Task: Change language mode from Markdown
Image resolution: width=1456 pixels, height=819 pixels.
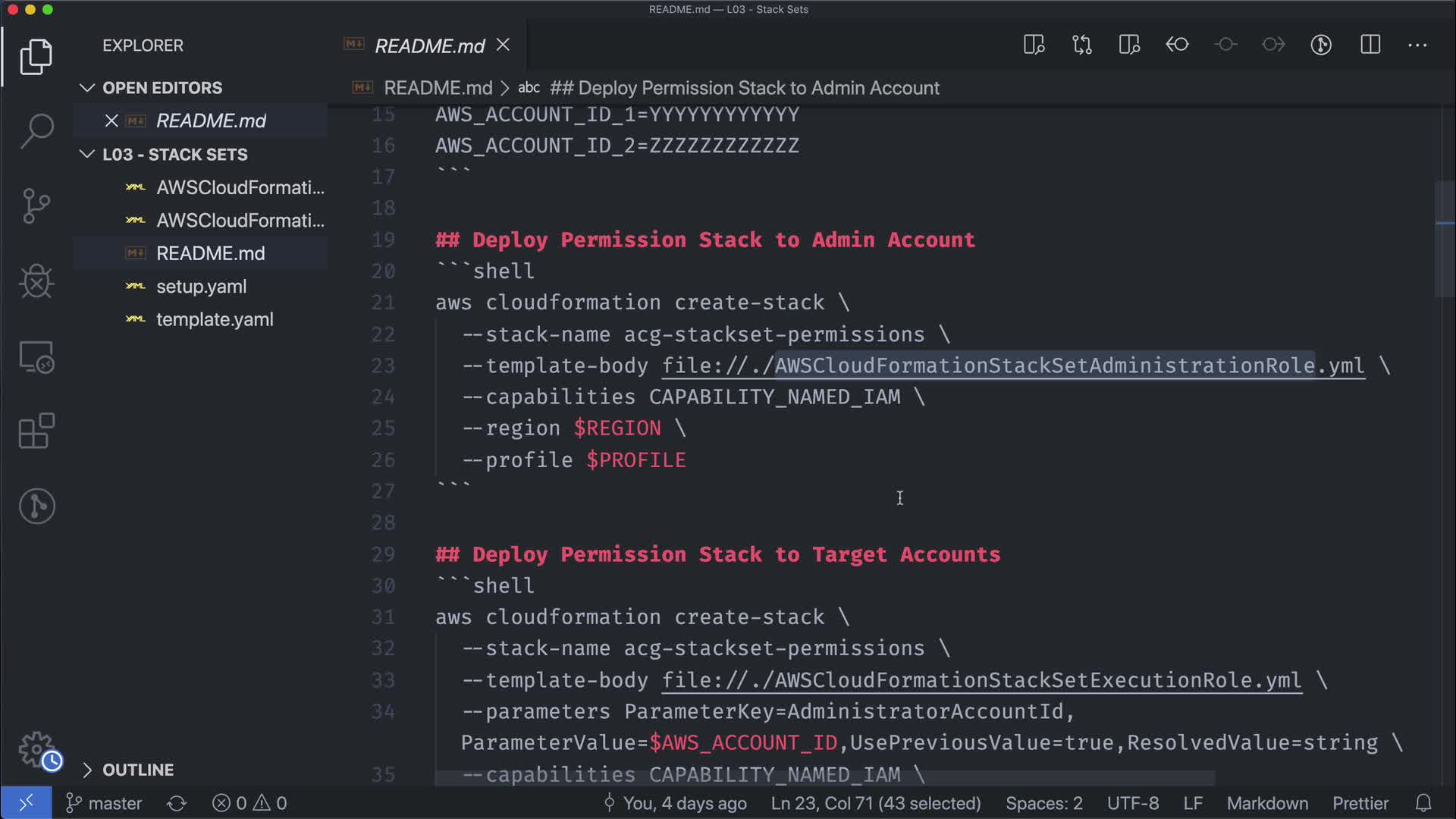Action: click(1266, 803)
